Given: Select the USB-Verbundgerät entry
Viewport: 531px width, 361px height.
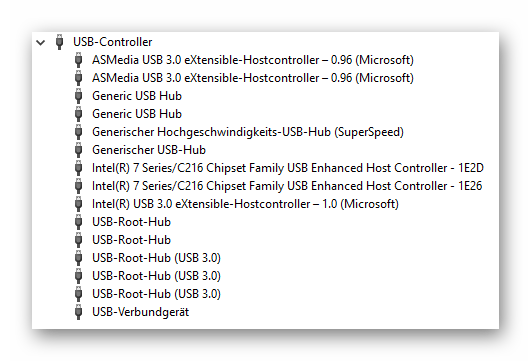Looking at the screenshot, I should point(141,312).
